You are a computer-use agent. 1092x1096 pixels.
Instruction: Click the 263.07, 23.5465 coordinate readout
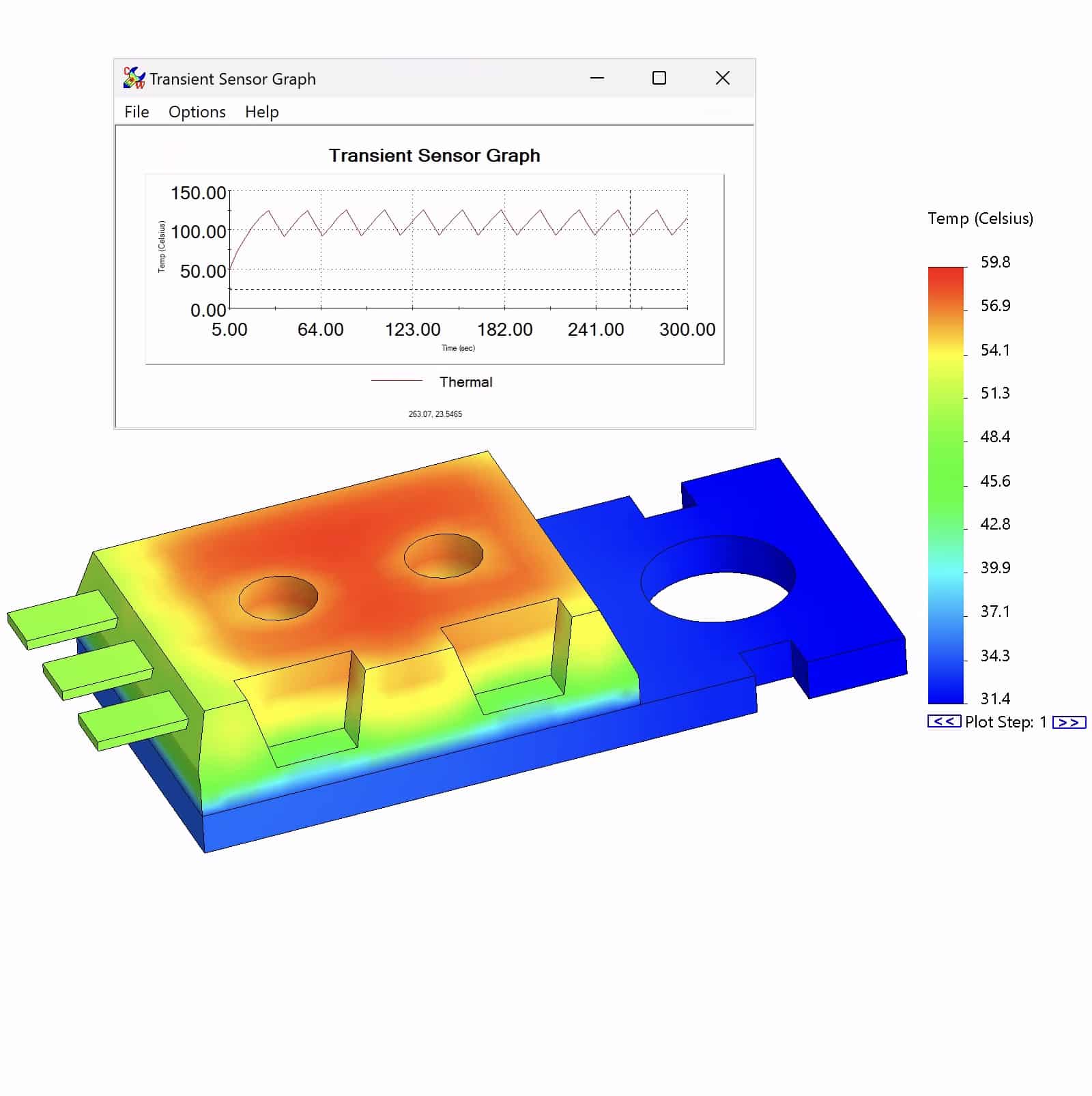click(x=435, y=414)
